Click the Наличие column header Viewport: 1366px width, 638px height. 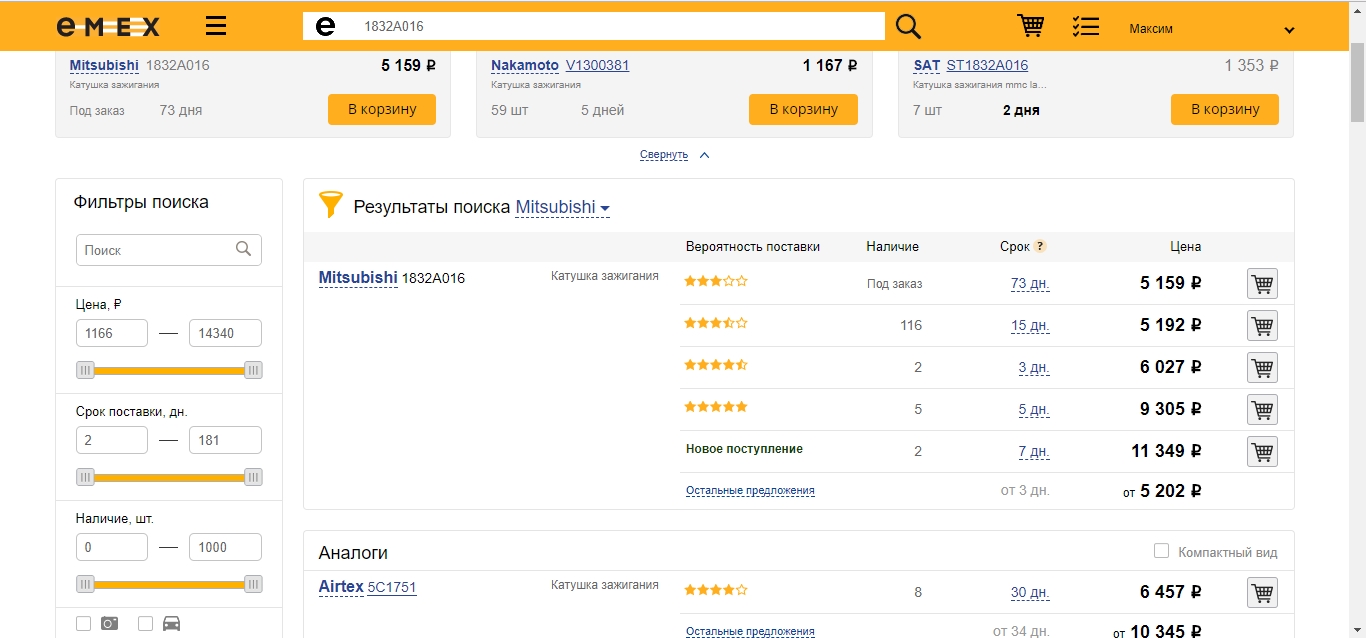pos(892,246)
